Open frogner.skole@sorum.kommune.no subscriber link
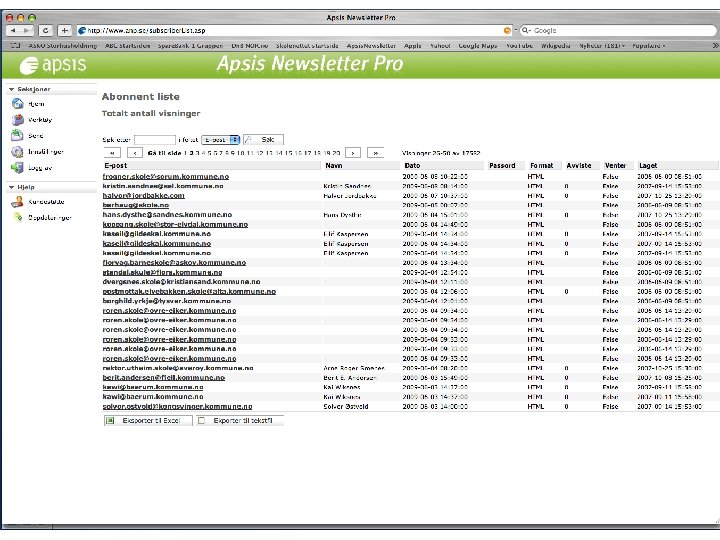Viewport: 720px width, 540px height. 166,177
